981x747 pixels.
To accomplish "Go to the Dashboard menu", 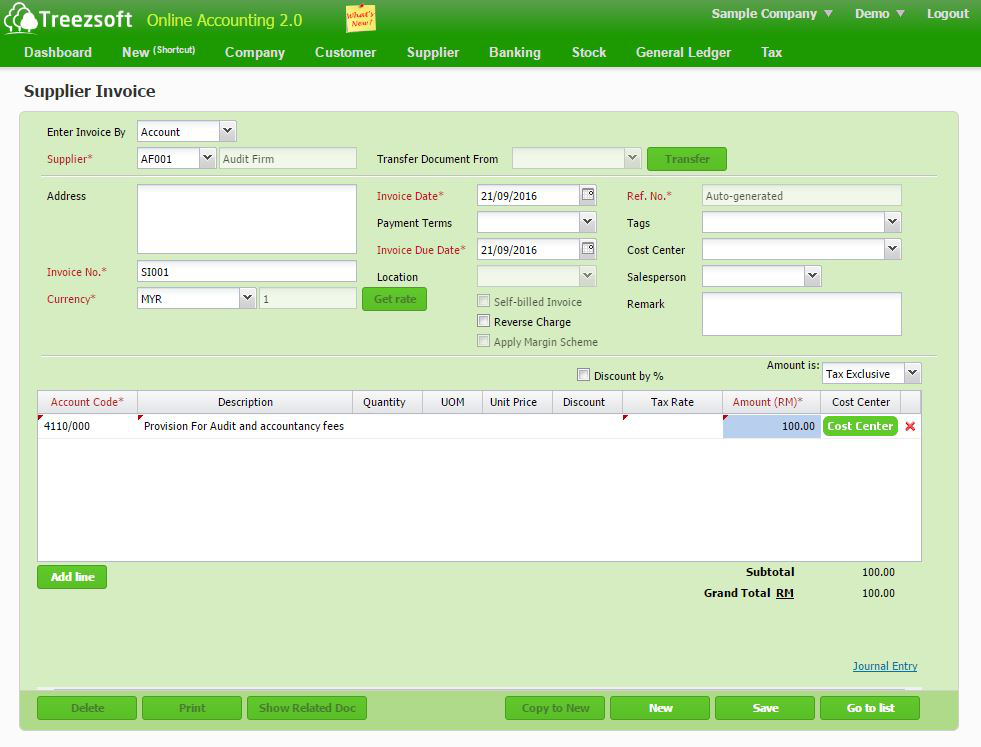I will [58, 53].
